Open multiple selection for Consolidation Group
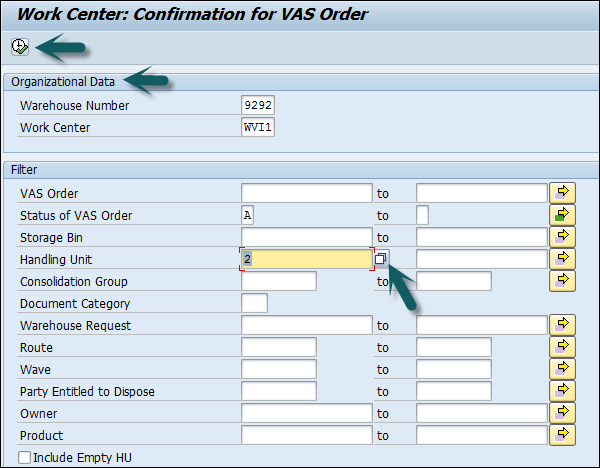The width and height of the screenshot is (600, 468). pyautogui.click(x=564, y=281)
